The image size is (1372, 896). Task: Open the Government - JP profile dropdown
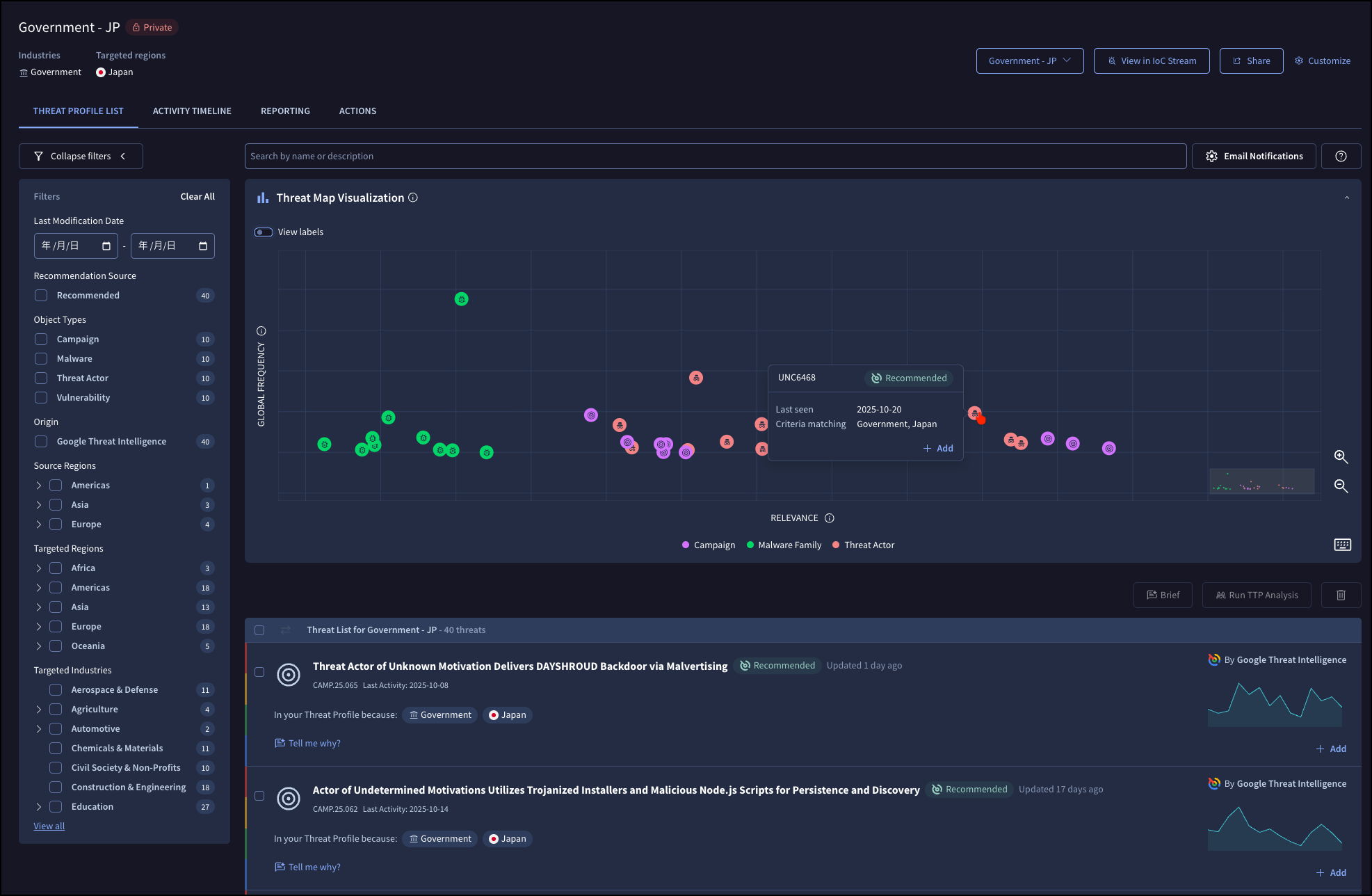pyautogui.click(x=1029, y=61)
